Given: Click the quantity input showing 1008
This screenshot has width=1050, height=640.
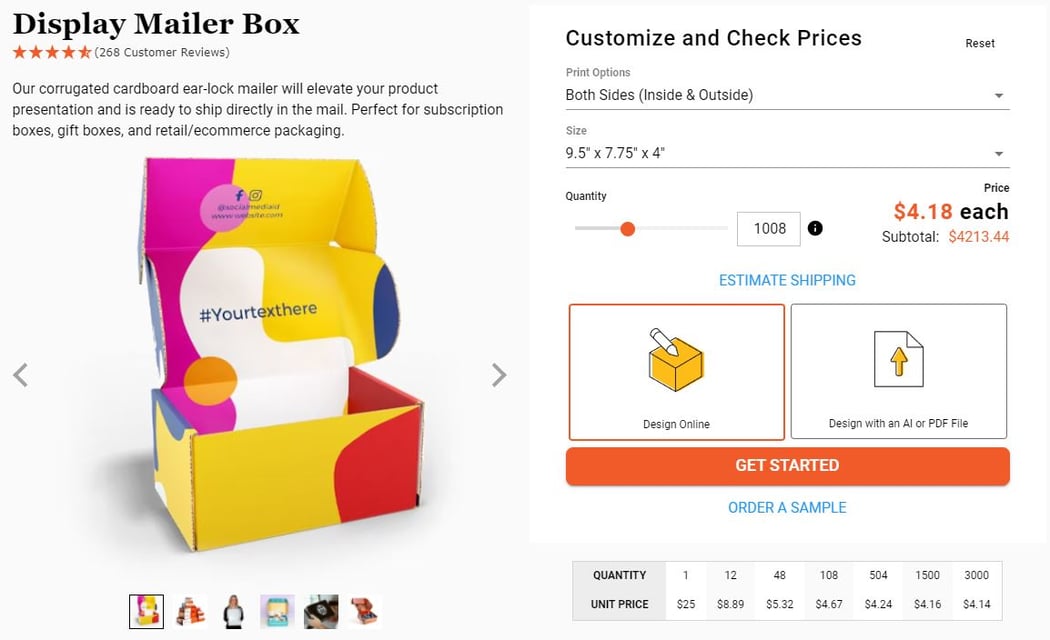Looking at the screenshot, I should point(769,228).
